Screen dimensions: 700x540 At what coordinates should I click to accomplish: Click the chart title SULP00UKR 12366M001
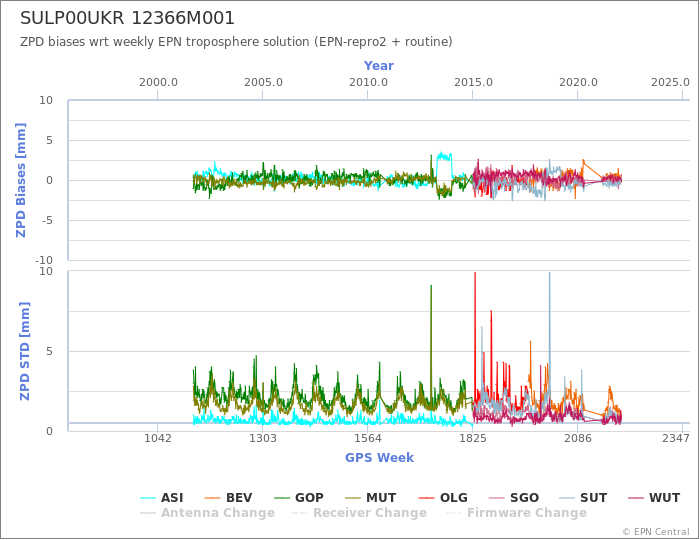click(127, 18)
